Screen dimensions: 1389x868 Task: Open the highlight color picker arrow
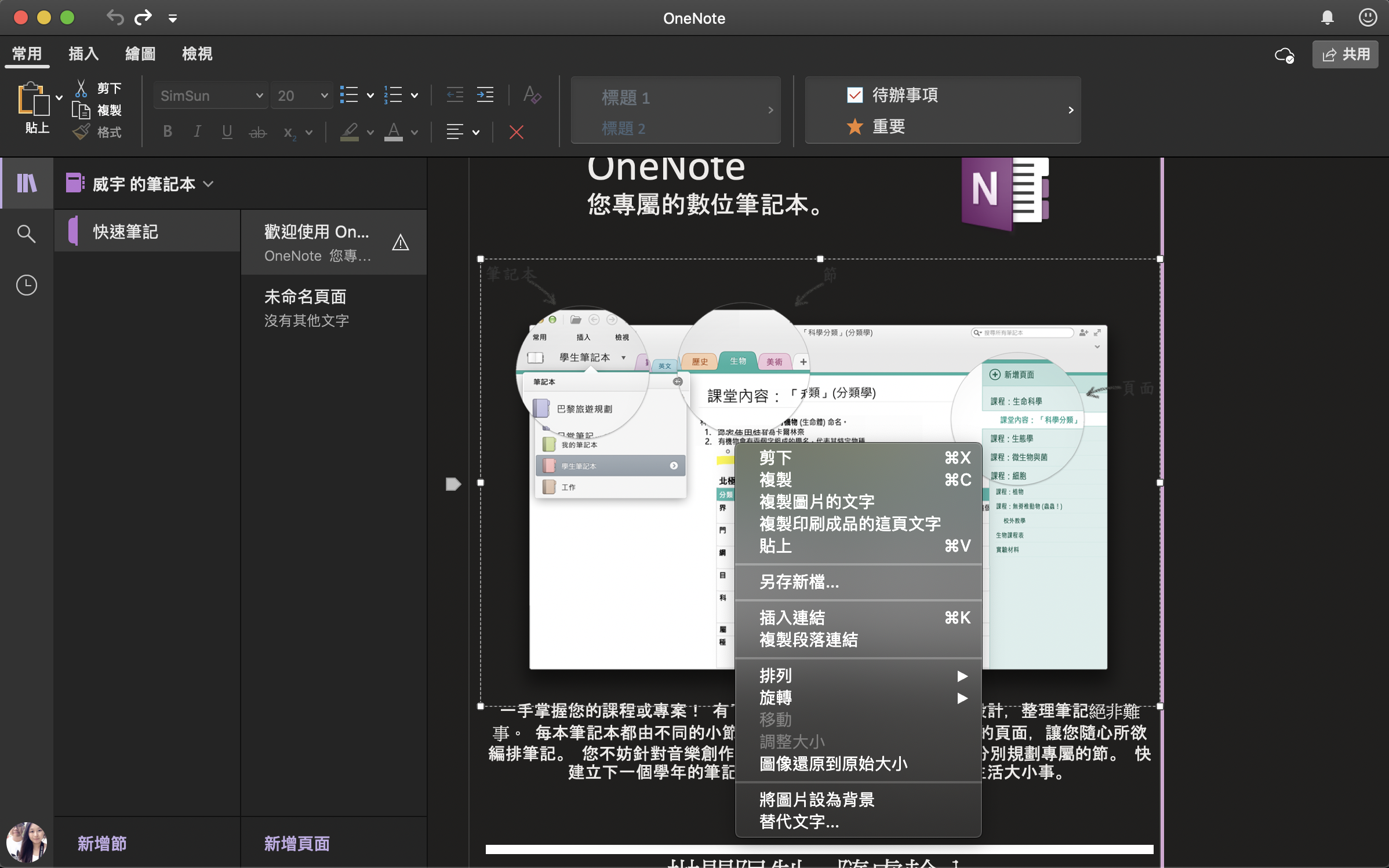(x=370, y=133)
